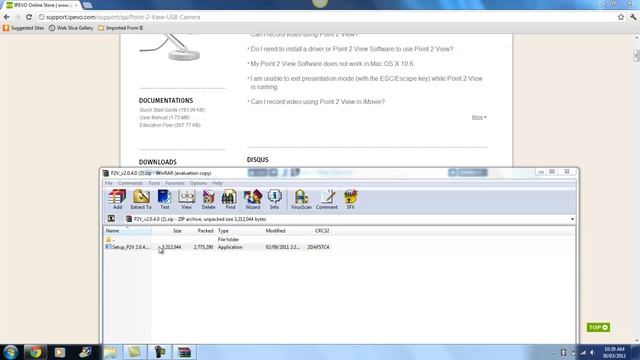
Task: Select the Setup_P2V 2.0.4 application file
Action: click(217, 247)
